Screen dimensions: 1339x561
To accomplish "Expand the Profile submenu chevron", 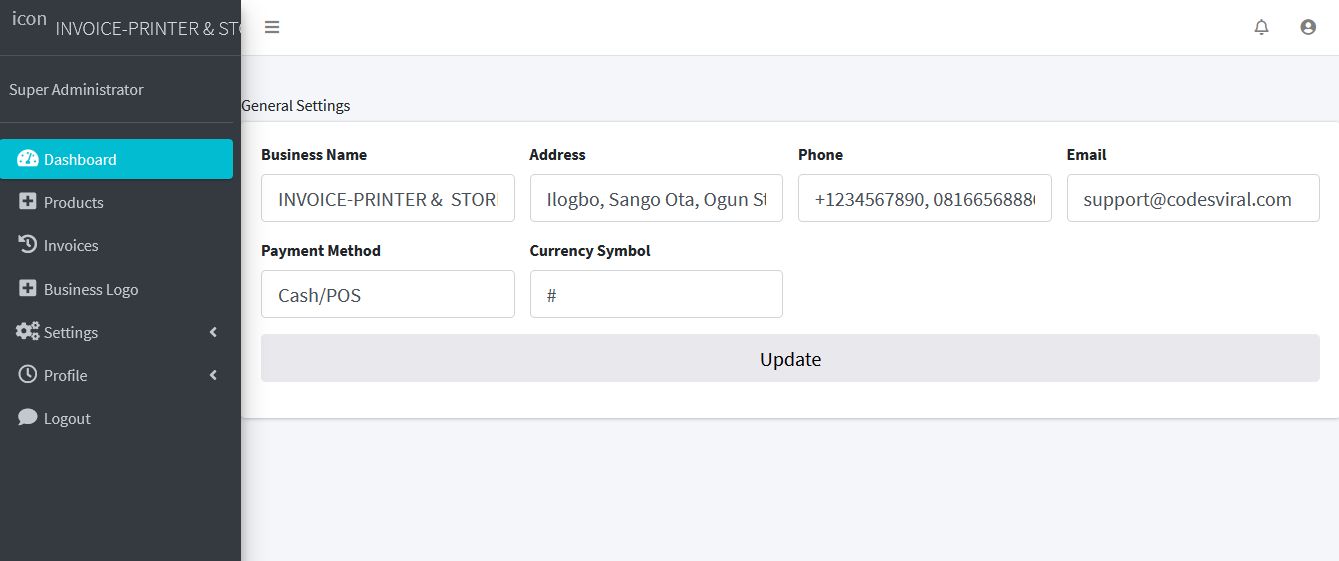I will pos(213,375).
